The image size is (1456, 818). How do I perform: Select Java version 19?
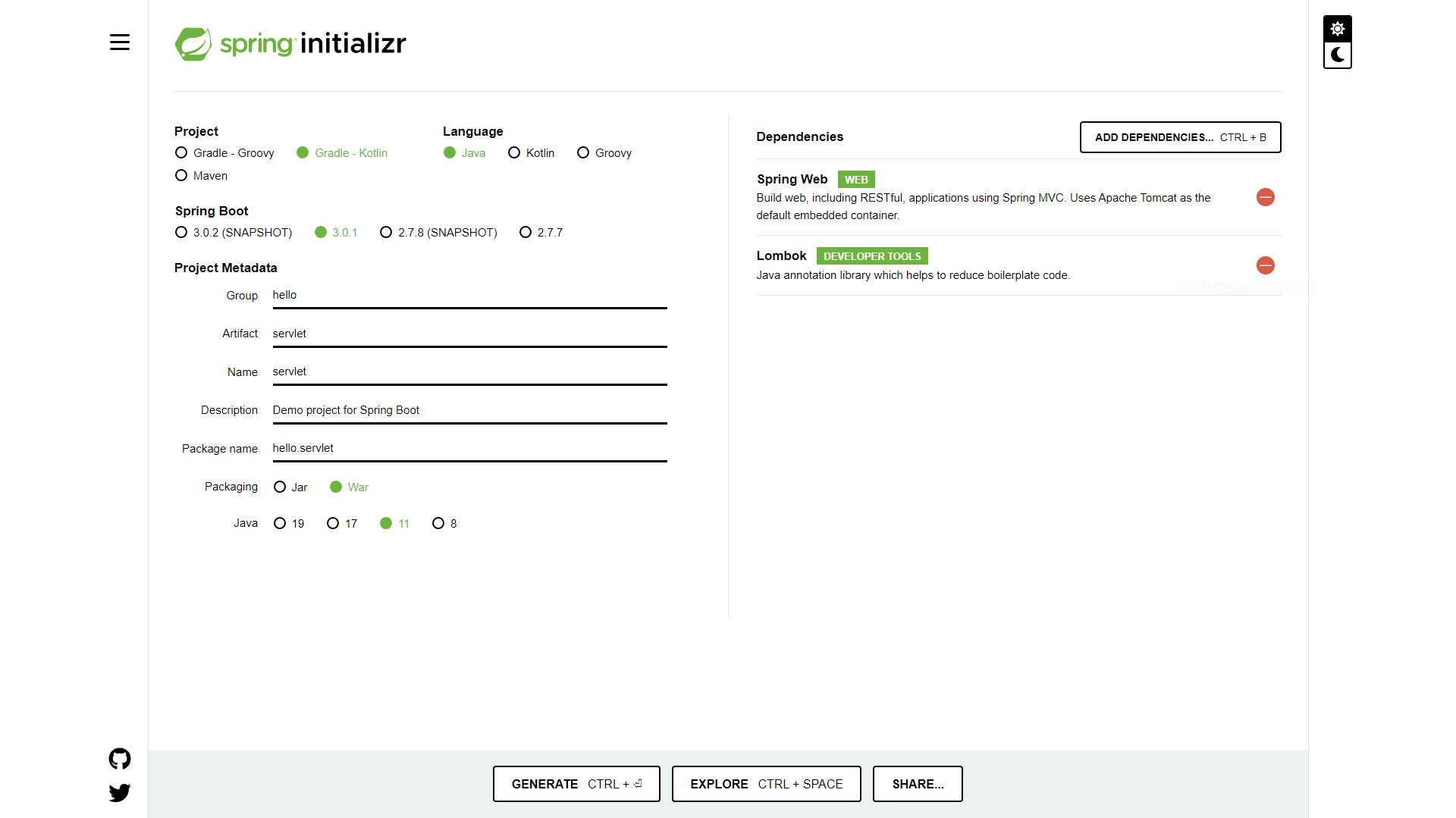point(289,524)
